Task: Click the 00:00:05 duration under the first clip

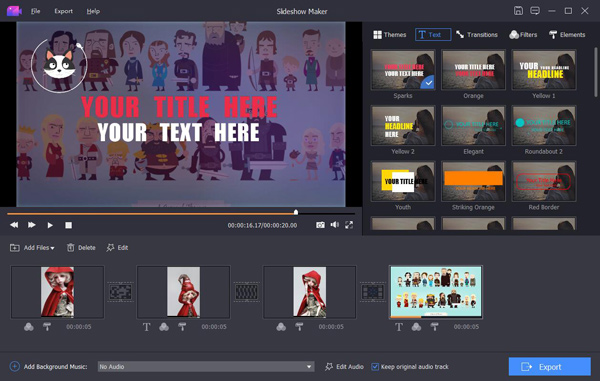Action: [x=79, y=327]
